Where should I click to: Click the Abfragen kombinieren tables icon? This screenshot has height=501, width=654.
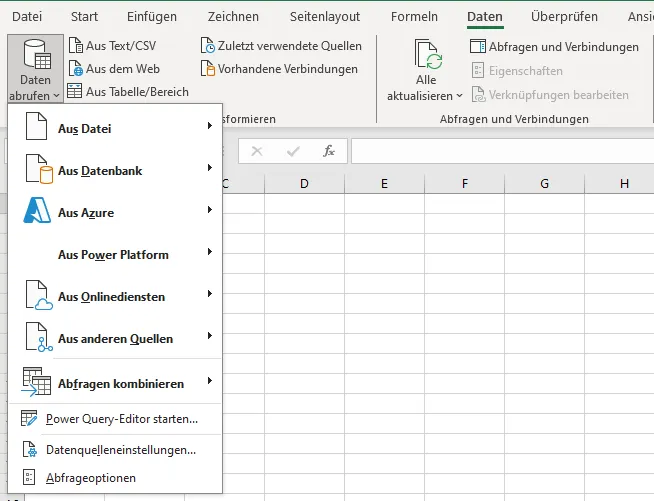[x=36, y=382]
